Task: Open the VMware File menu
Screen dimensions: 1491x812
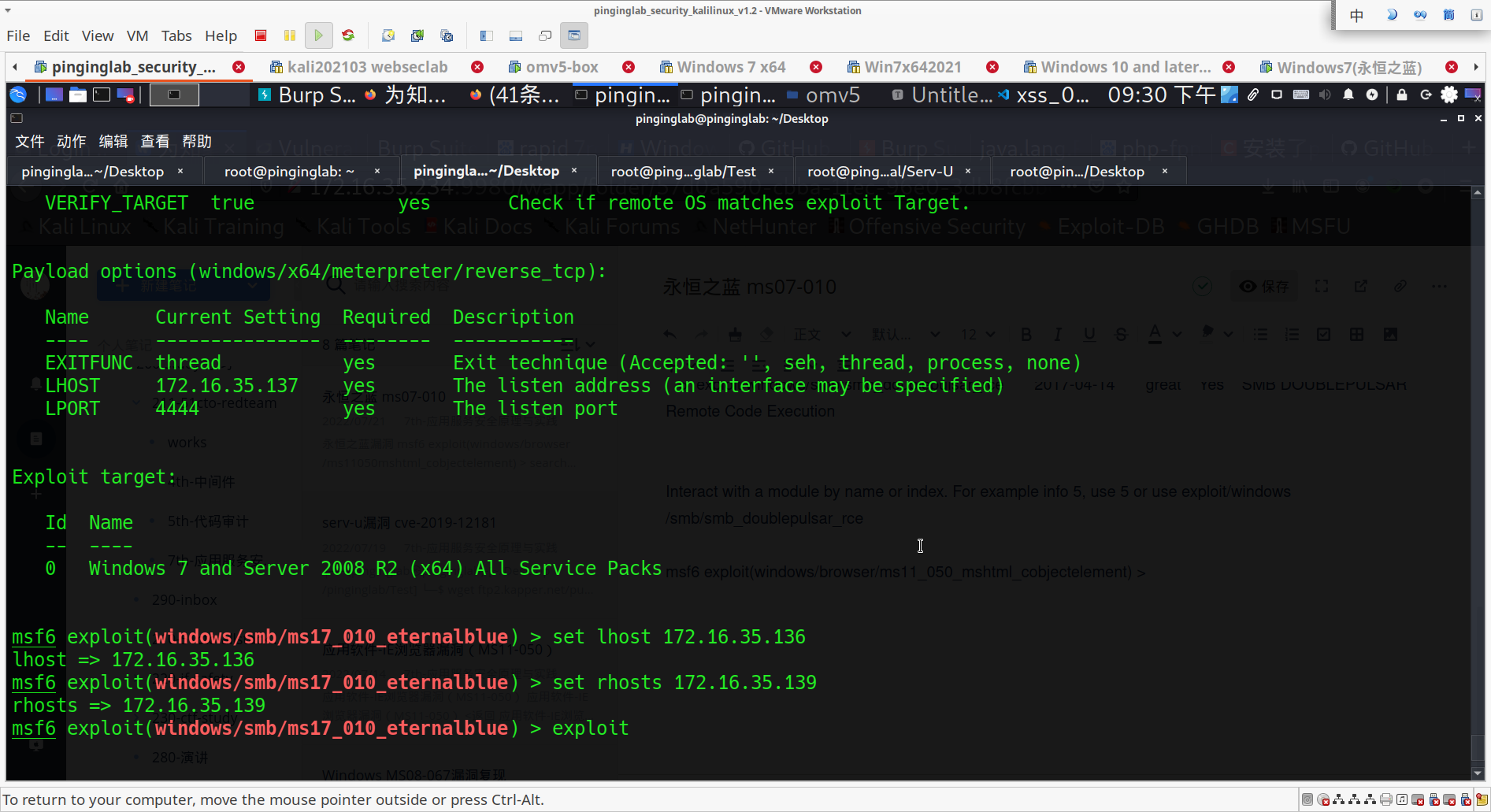Action: 18,35
